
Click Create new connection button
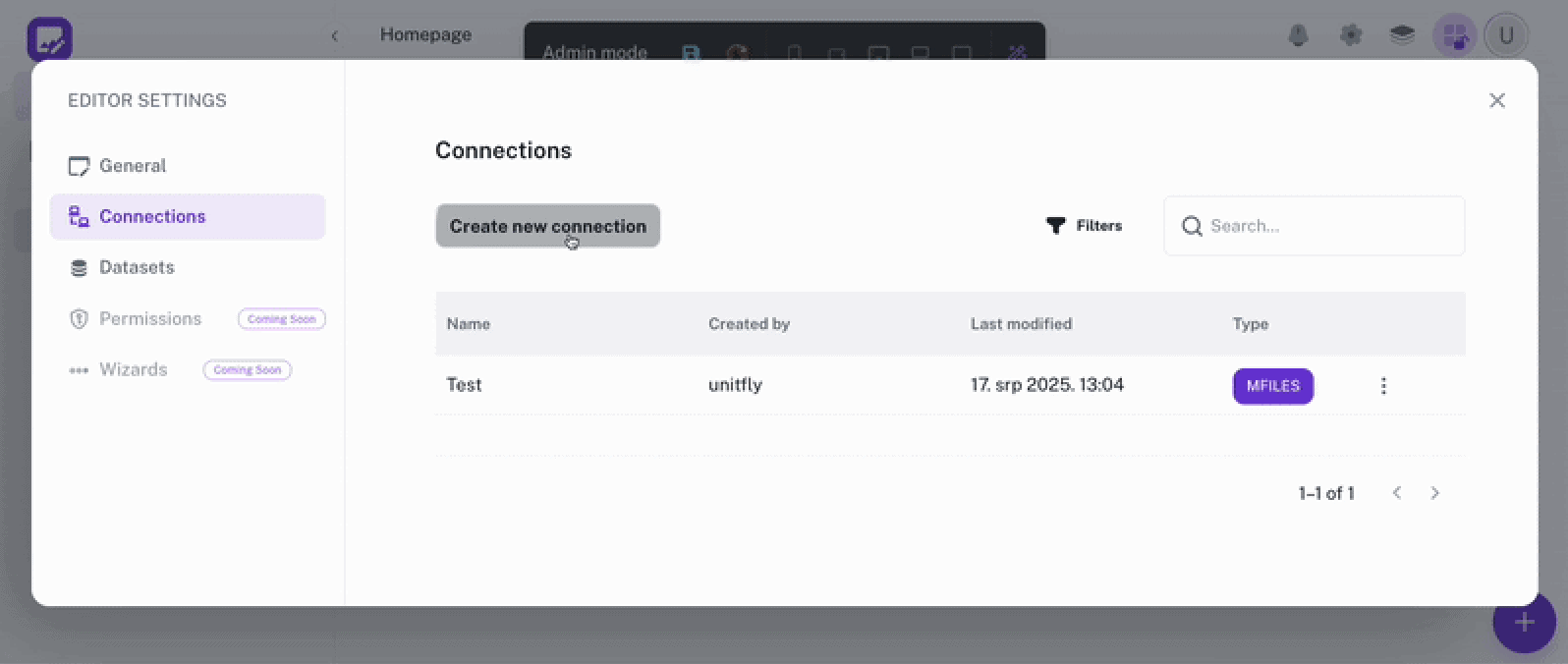pyautogui.click(x=547, y=226)
